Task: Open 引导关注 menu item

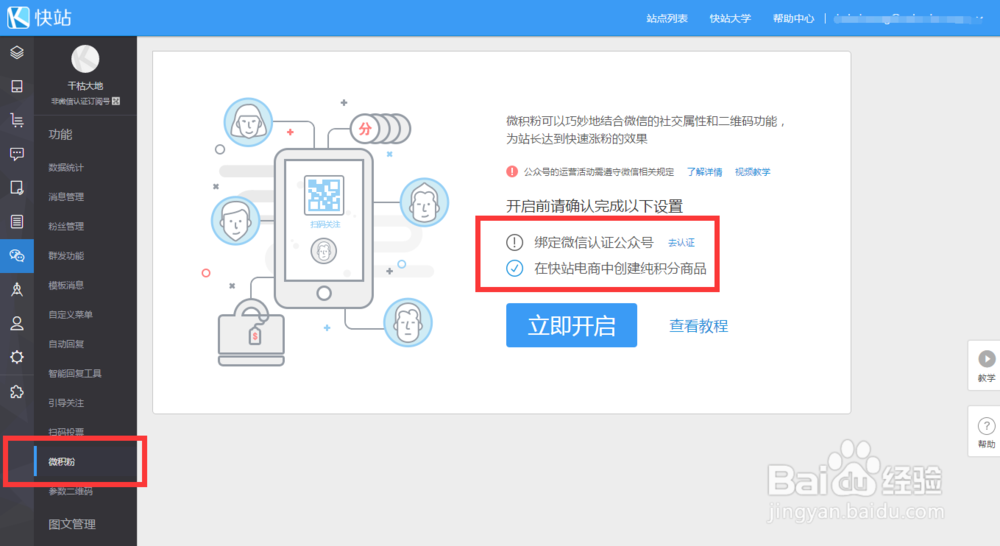Action: (66, 402)
